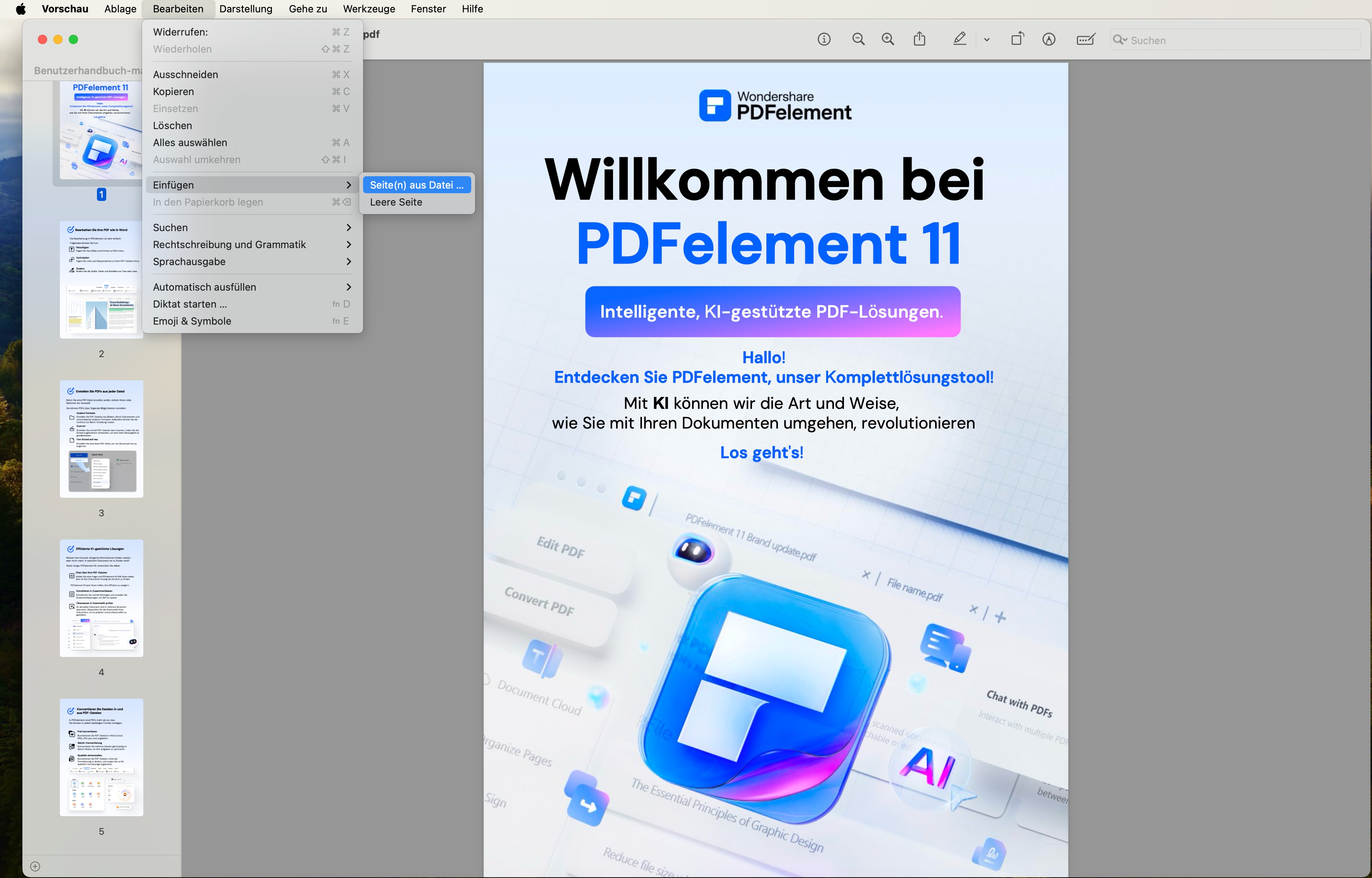Screen dimensions: 1372x878
Task: Click the Info inspector icon in toolbar
Action: pyautogui.click(x=824, y=39)
